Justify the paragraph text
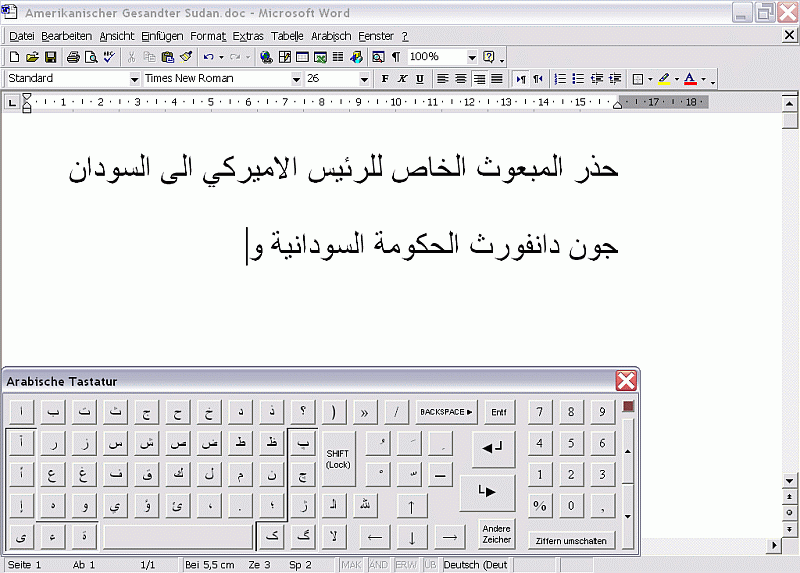 [496, 79]
